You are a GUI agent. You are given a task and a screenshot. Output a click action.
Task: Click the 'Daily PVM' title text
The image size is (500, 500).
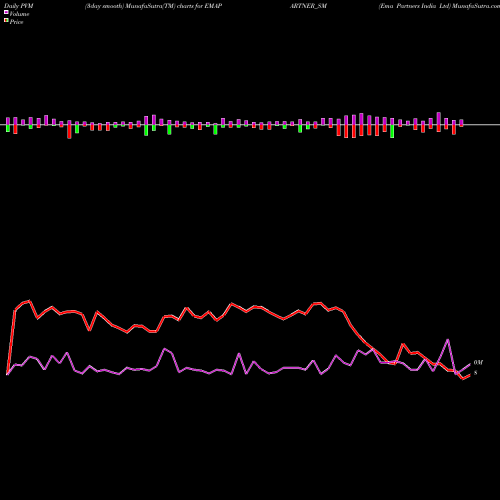(x=19, y=6)
